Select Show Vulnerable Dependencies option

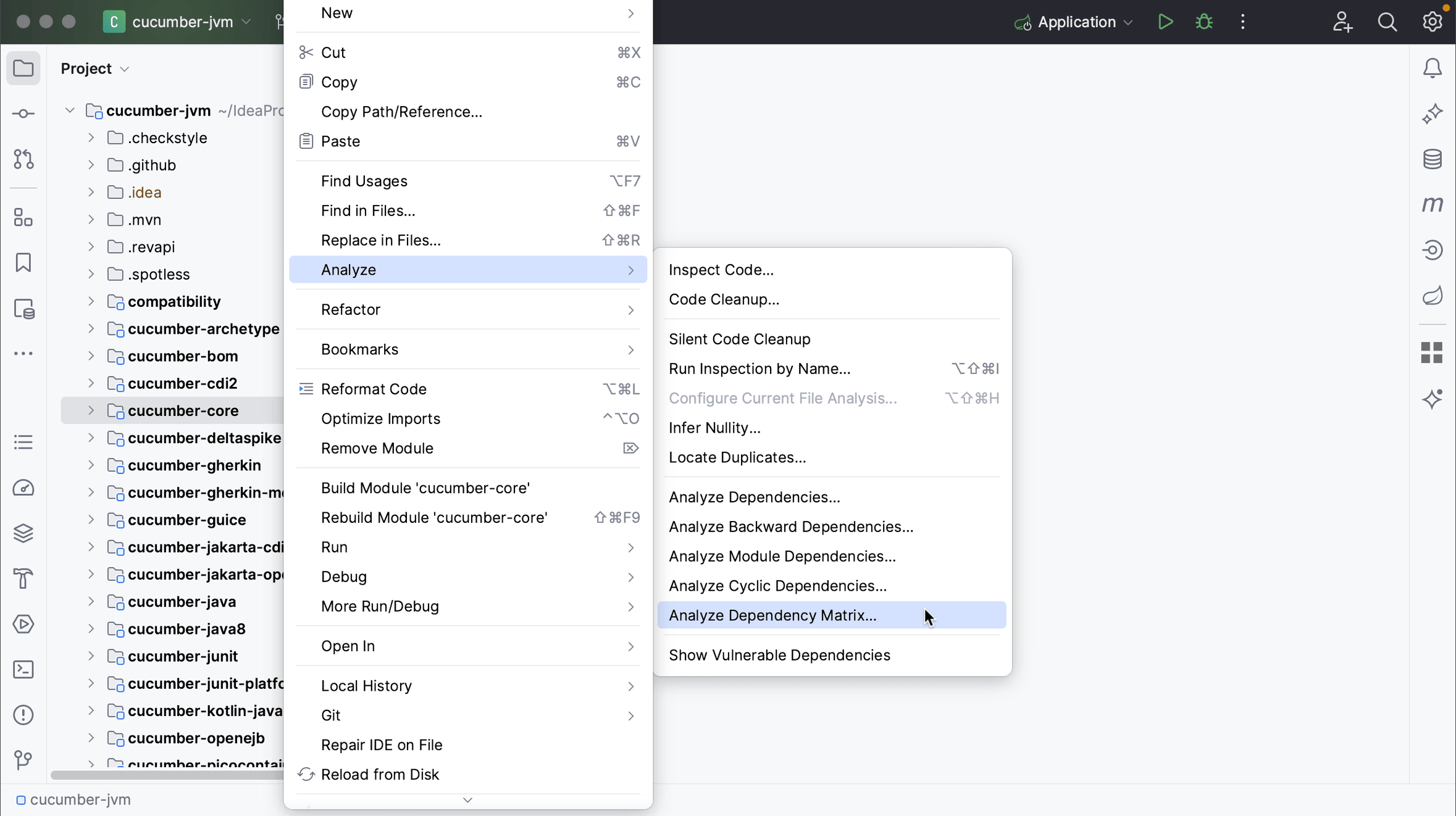(x=779, y=655)
